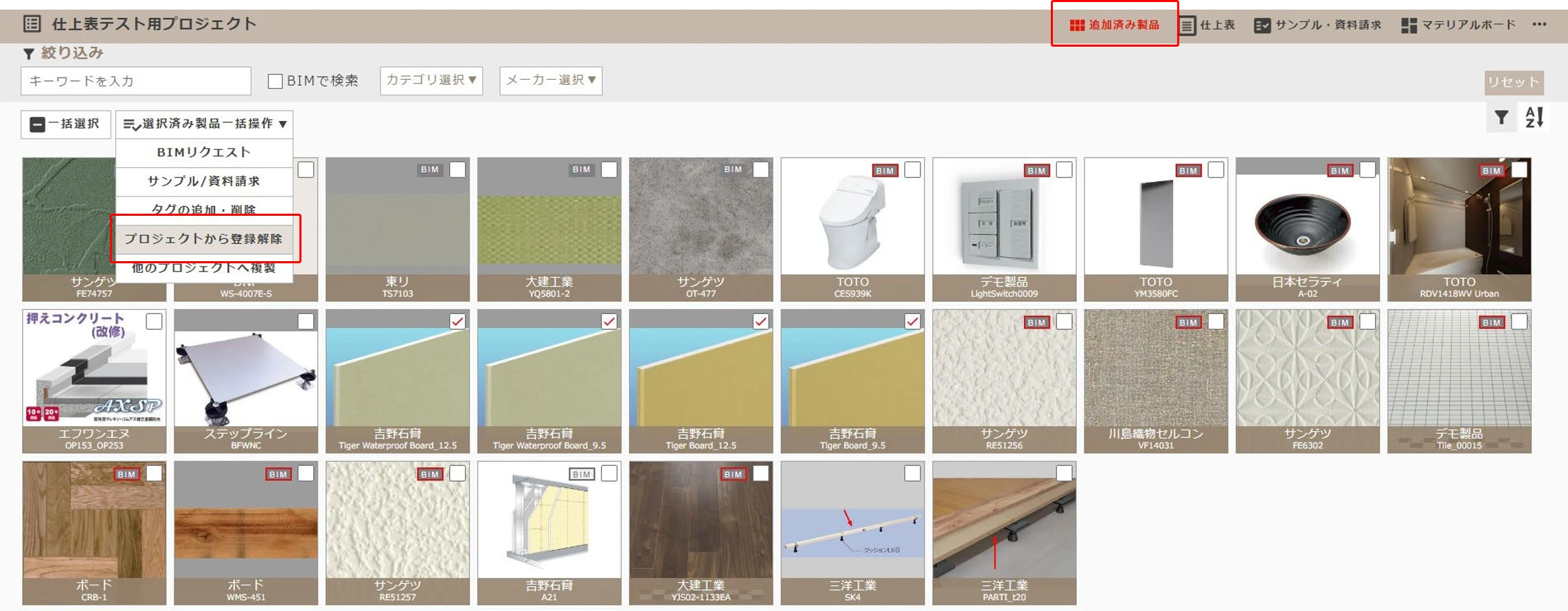Check the エフワンエヌ OP153_OP253 checkbox

pyautogui.click(x=154, y=321)
